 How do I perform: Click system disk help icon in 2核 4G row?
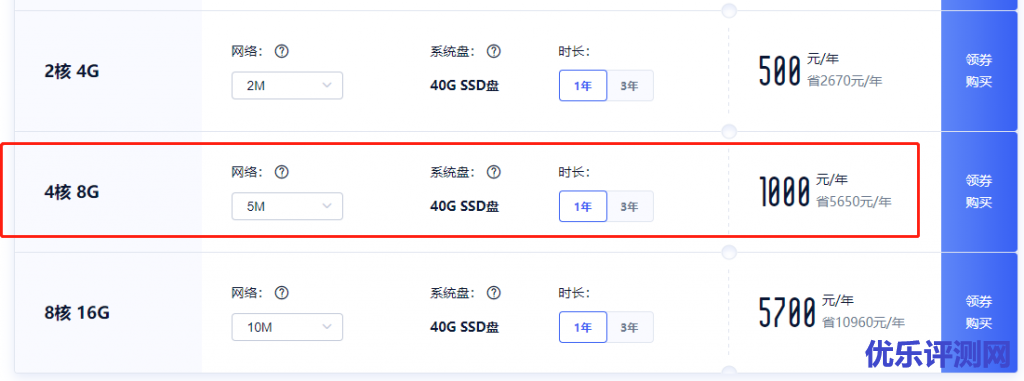coord(494,51)
